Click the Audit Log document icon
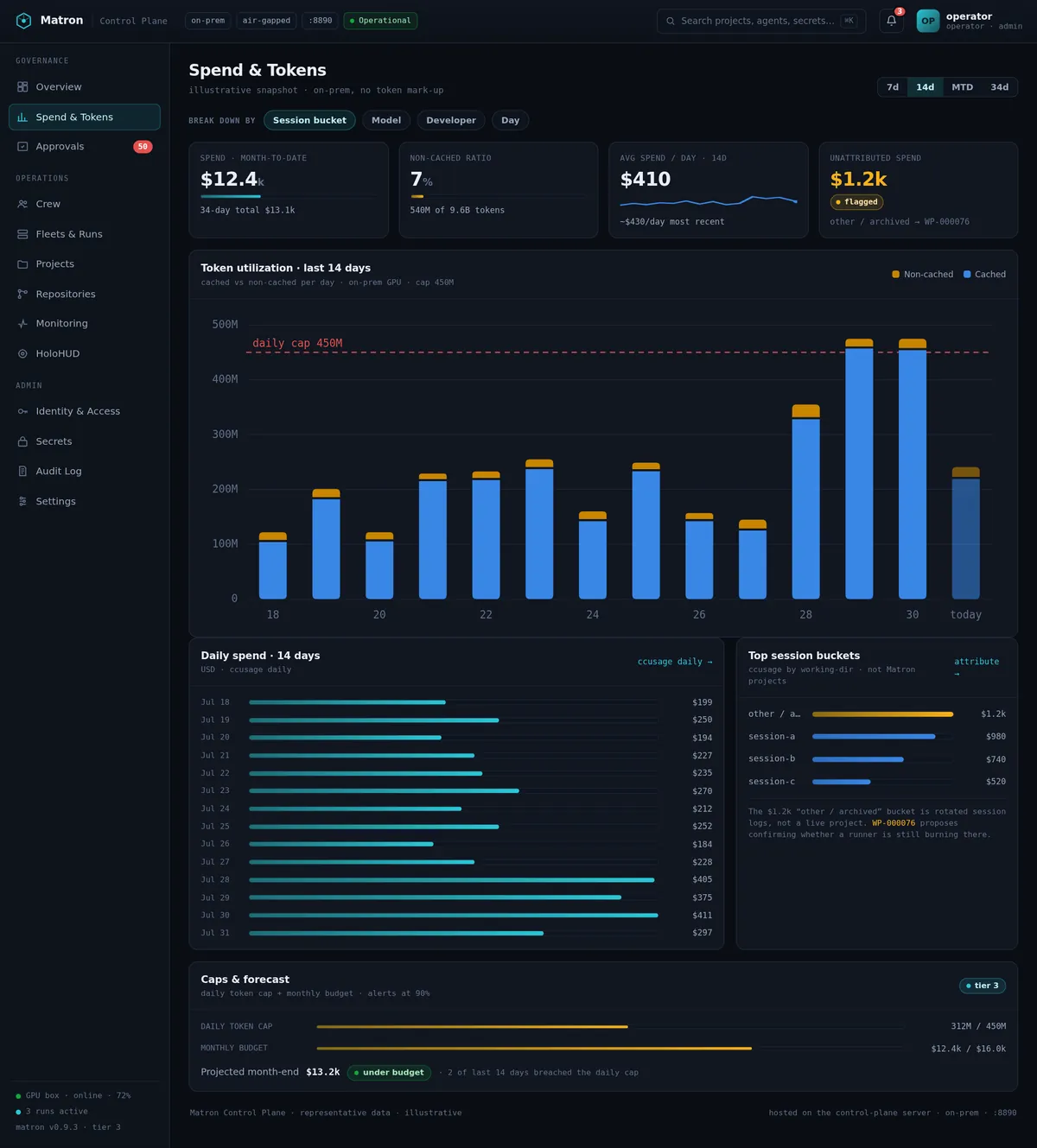 click(x=22, y=472)
